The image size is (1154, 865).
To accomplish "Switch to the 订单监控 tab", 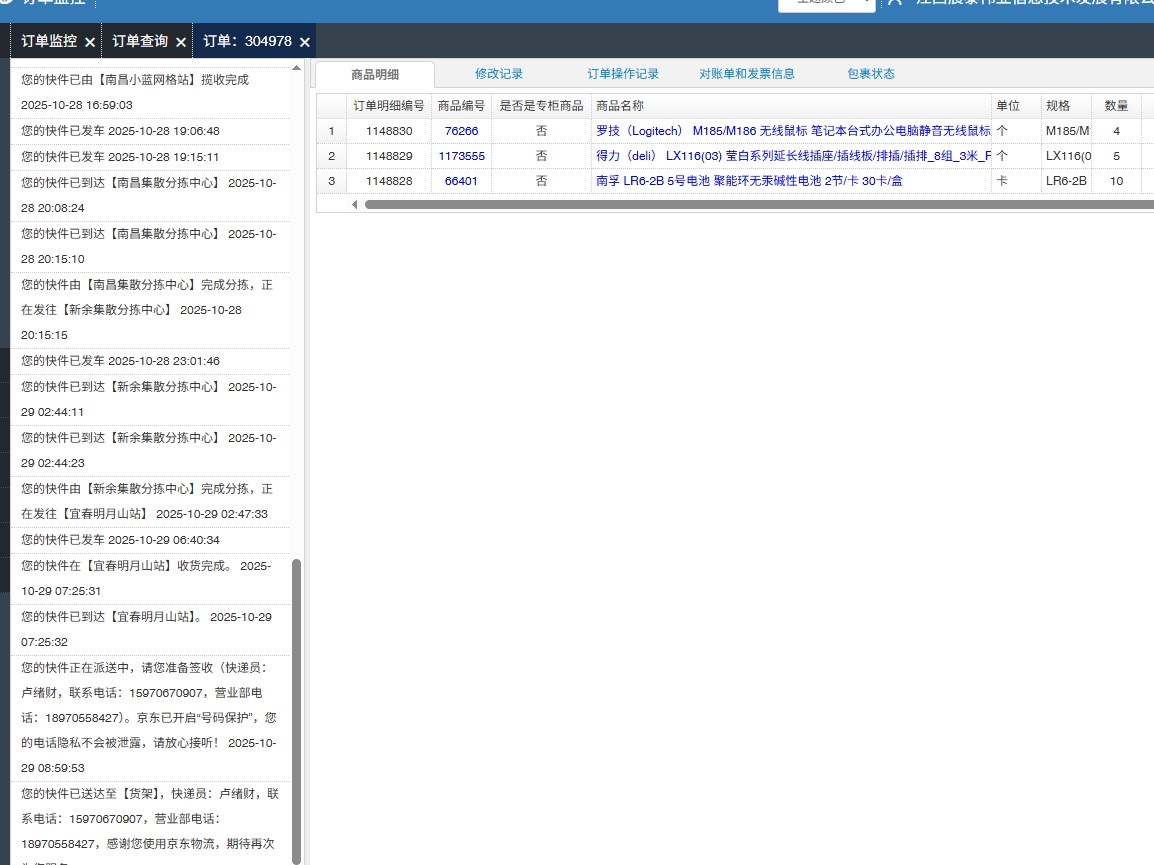I will (49, 41).
